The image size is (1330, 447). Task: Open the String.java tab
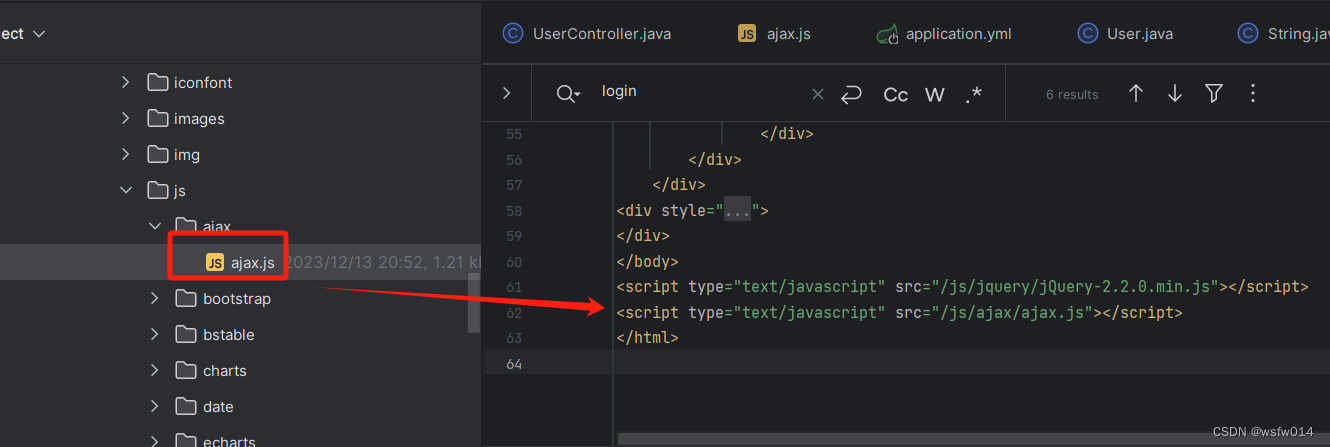[x=1284, y=33]
